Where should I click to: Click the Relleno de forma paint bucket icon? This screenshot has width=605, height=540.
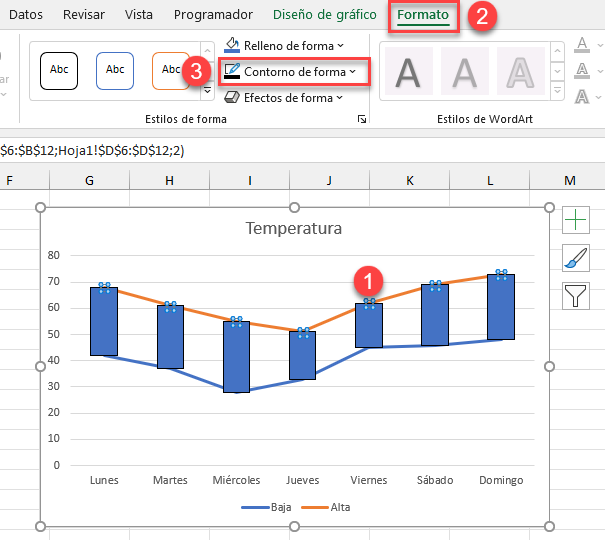click(232, 45)
